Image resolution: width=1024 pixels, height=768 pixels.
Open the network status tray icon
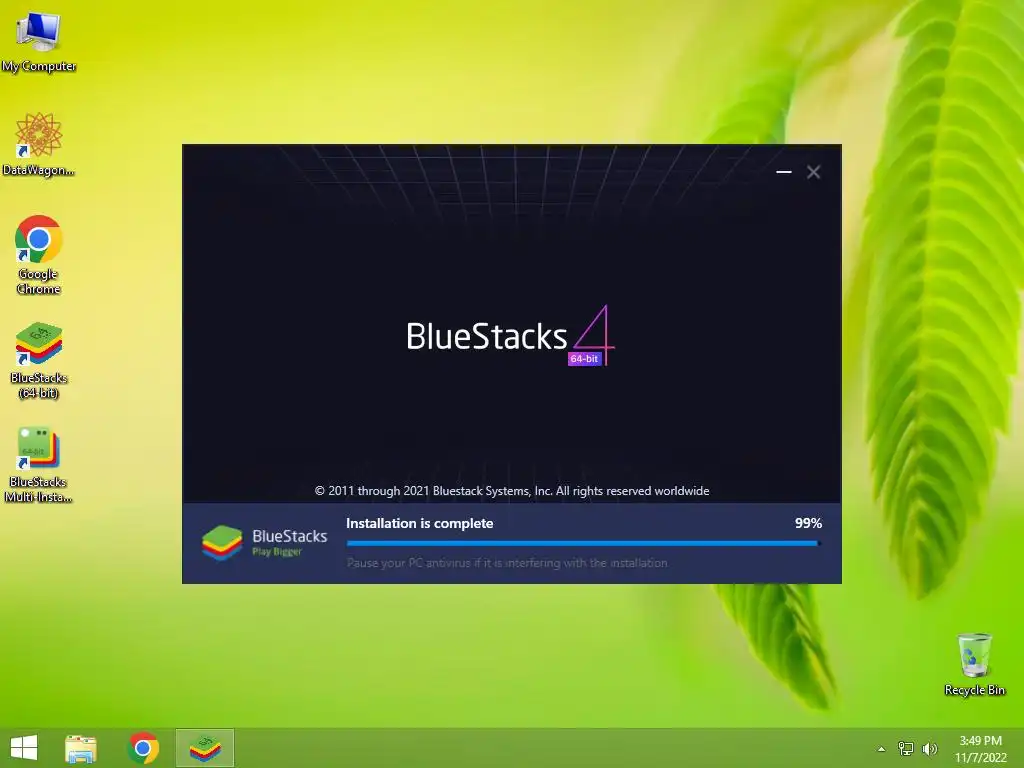906,749
